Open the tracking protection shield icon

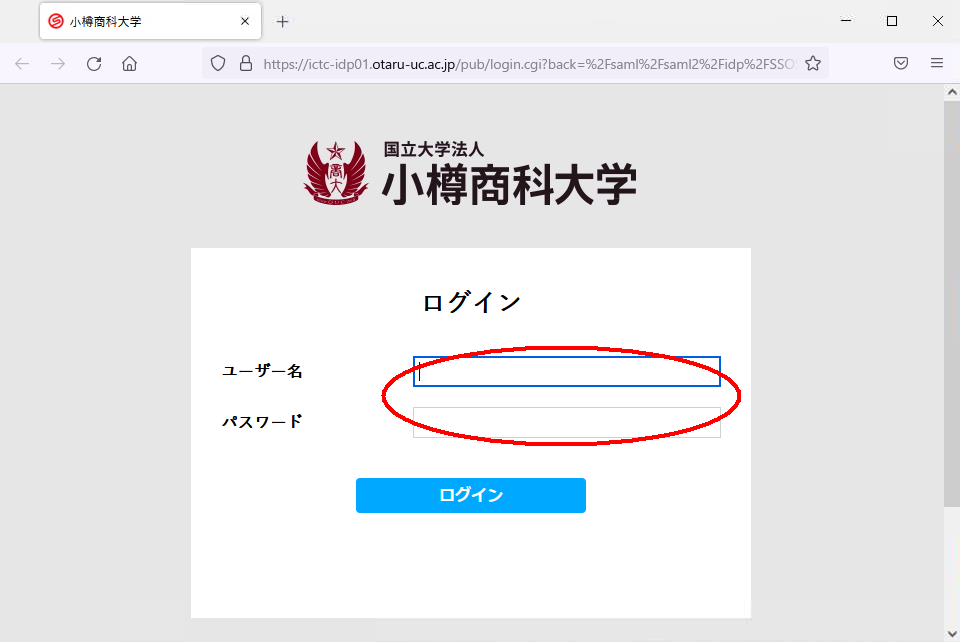[x=218, y=63]
